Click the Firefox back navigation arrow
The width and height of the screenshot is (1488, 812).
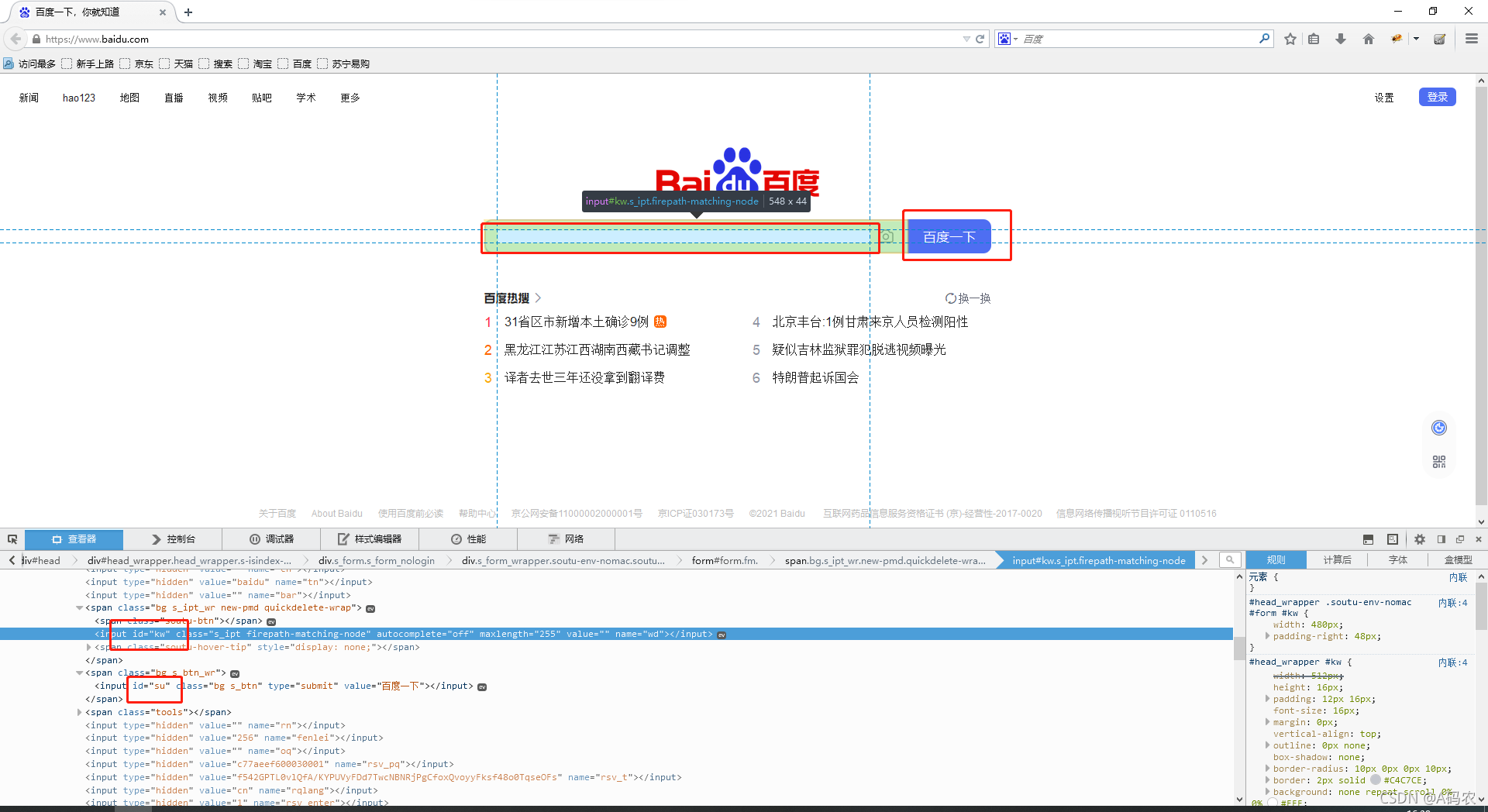[x=15, y=39]
